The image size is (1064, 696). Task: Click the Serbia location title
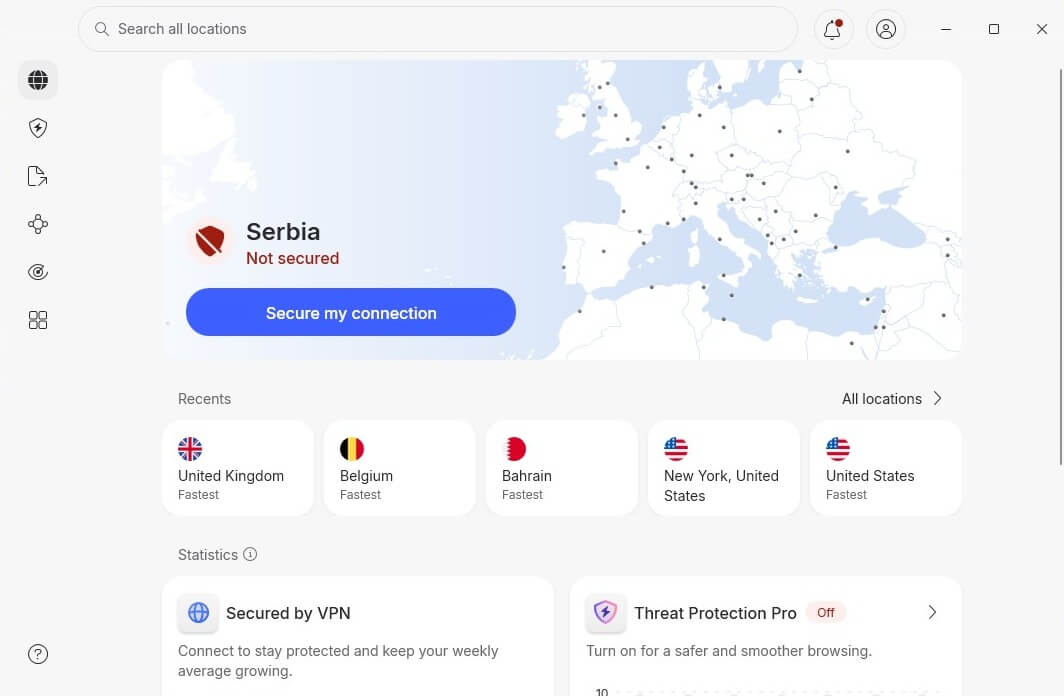[x=283, y=232]
